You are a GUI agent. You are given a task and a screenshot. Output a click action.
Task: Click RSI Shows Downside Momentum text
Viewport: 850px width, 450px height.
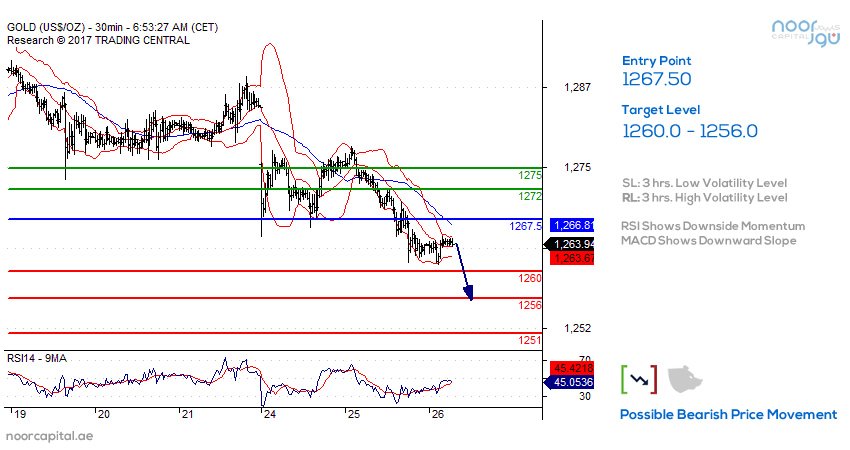pos(713,226)
